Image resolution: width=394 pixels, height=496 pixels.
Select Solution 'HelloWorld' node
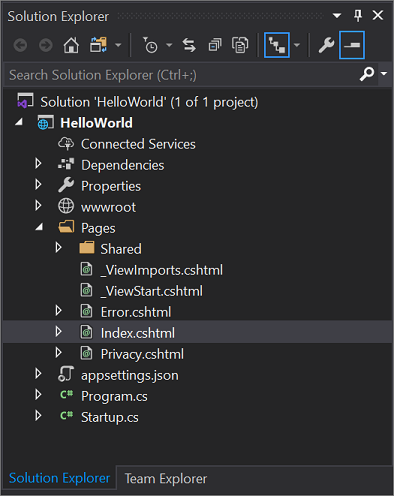[149, 102]
